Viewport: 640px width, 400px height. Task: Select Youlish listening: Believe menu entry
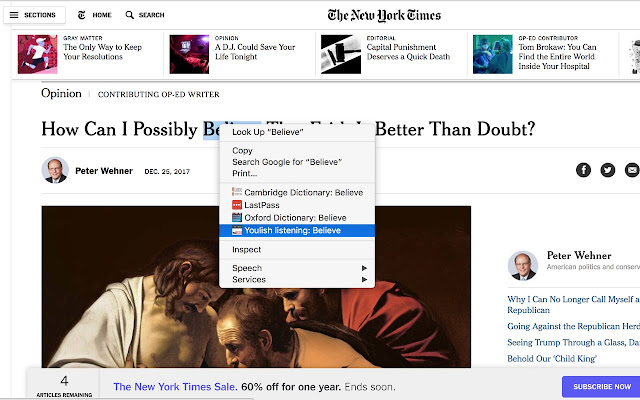point(297,230)
